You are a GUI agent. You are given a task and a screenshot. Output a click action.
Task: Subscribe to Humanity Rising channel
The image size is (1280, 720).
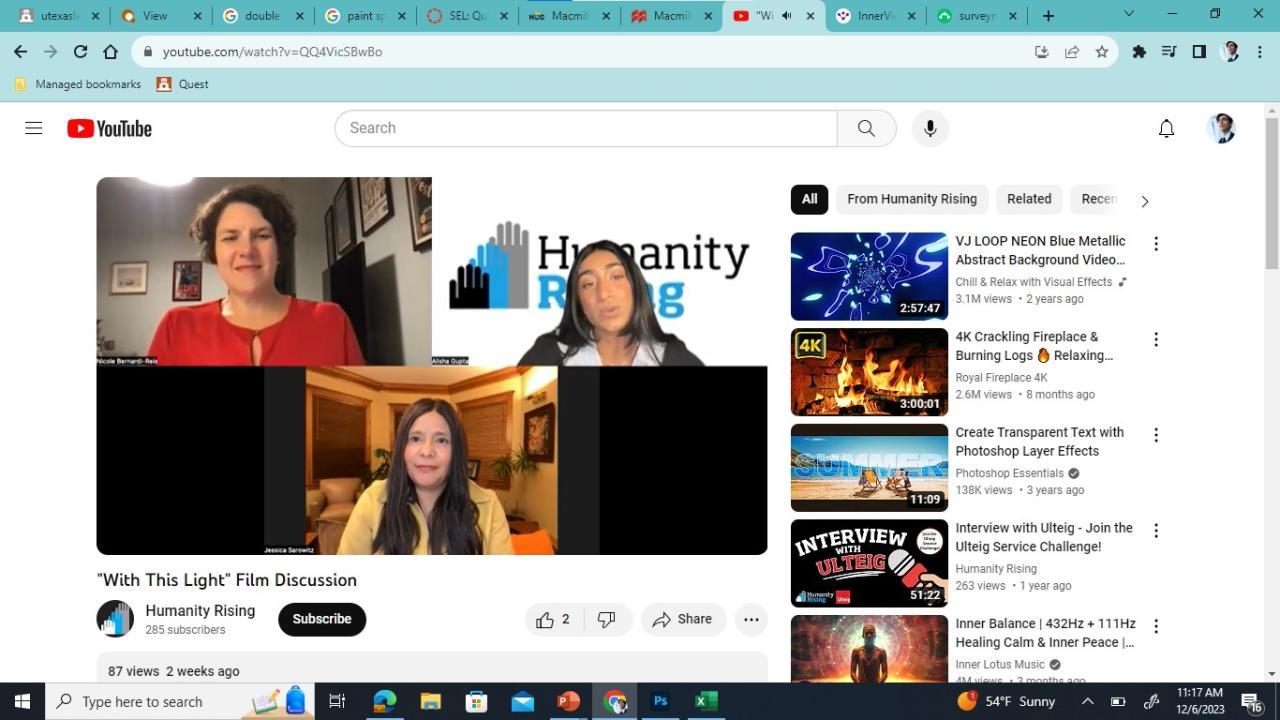click(322, 619)
